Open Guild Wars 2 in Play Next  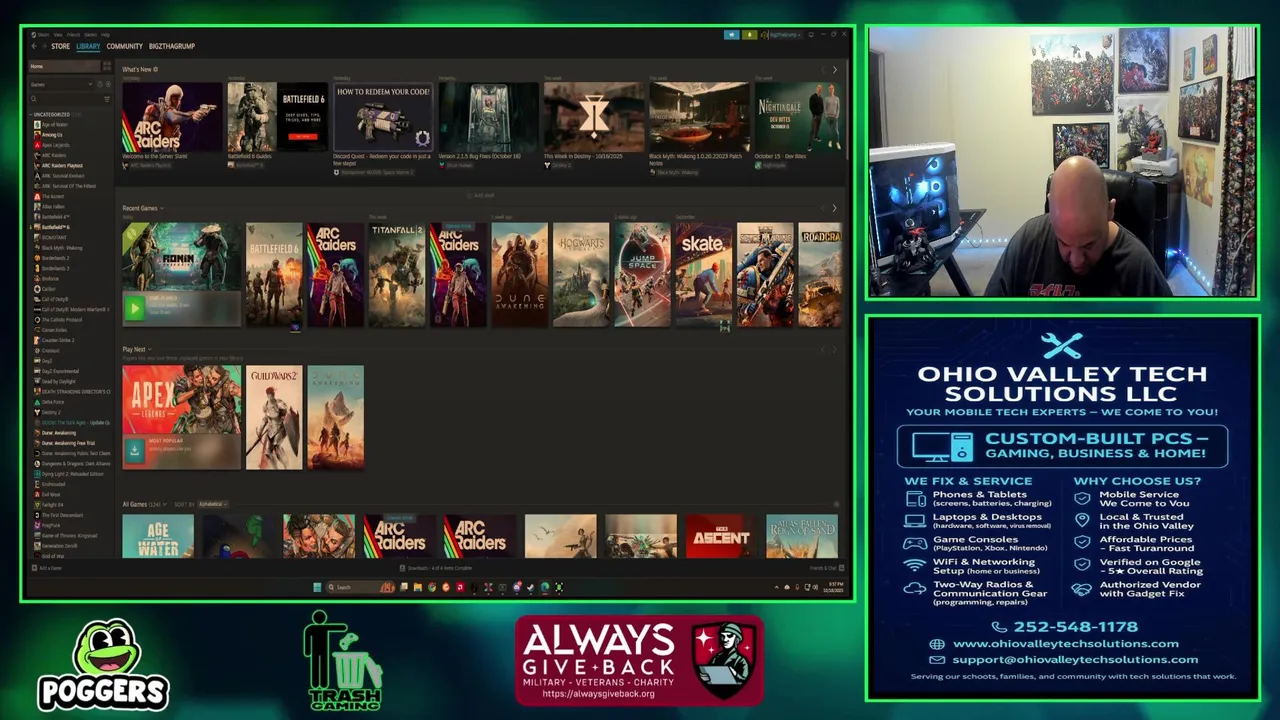[x=274, y=417]
